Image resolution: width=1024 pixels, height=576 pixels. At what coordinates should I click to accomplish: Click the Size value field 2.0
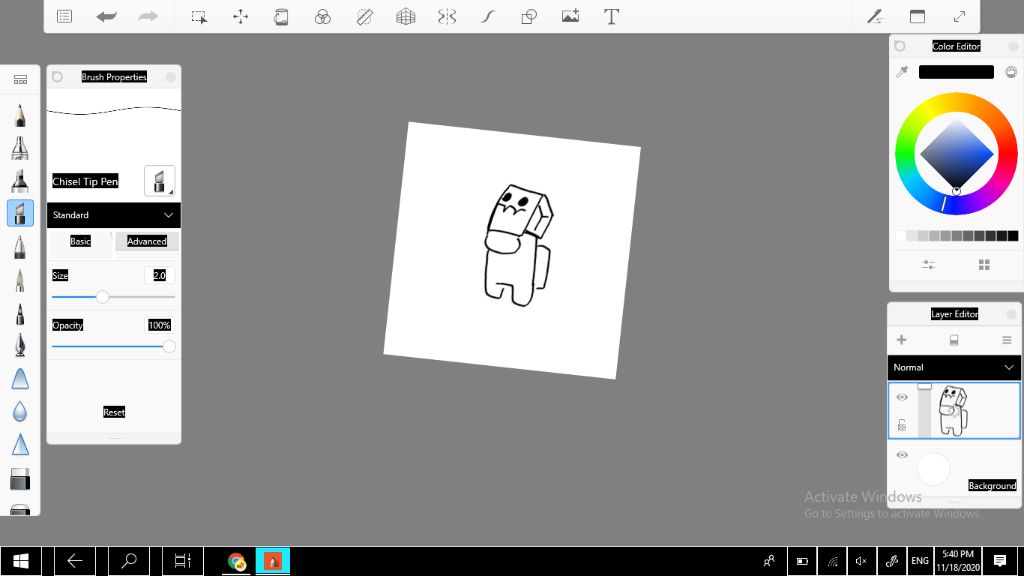[x=159, y=275]
